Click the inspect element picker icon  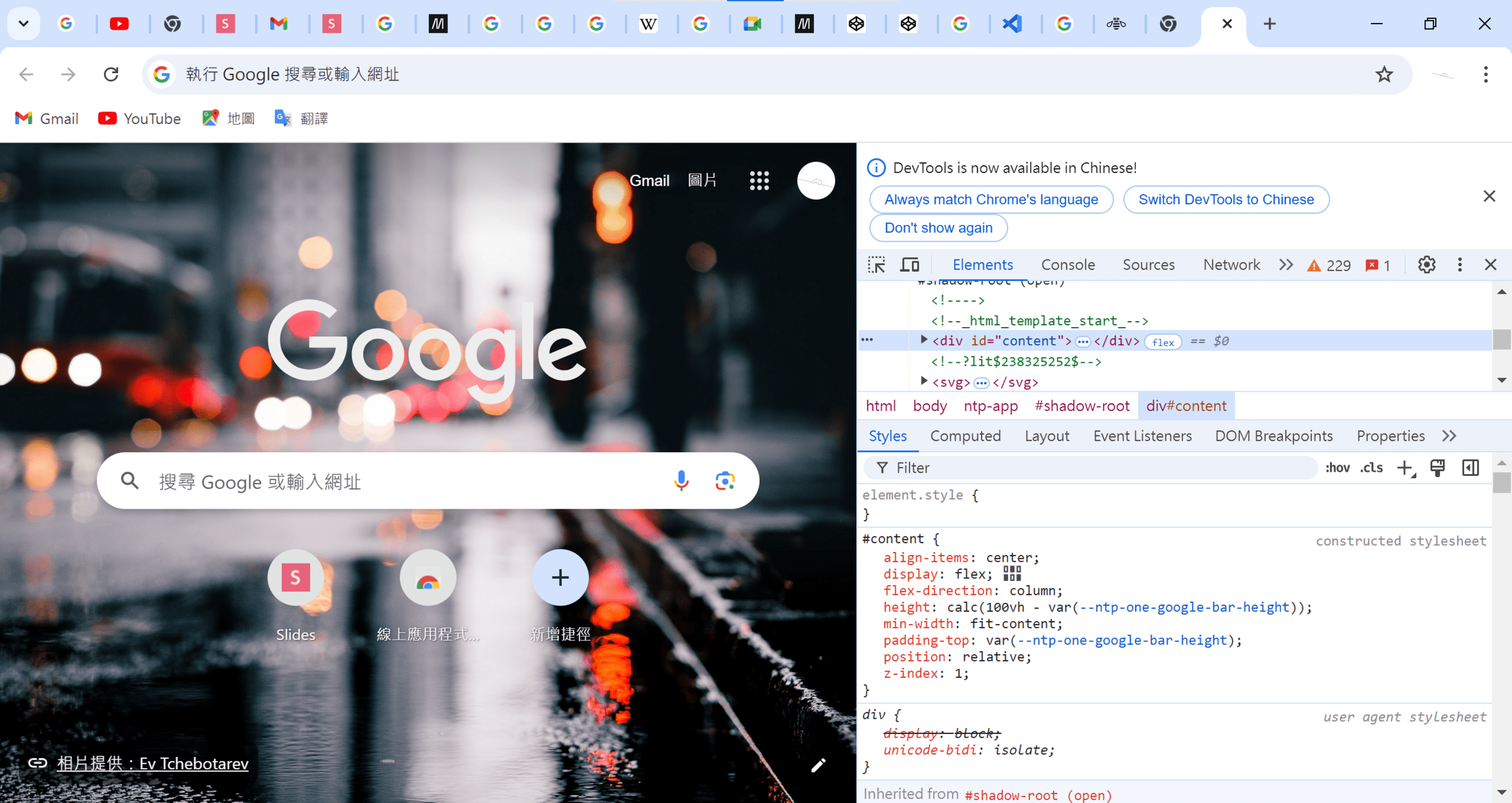(876, 265)
